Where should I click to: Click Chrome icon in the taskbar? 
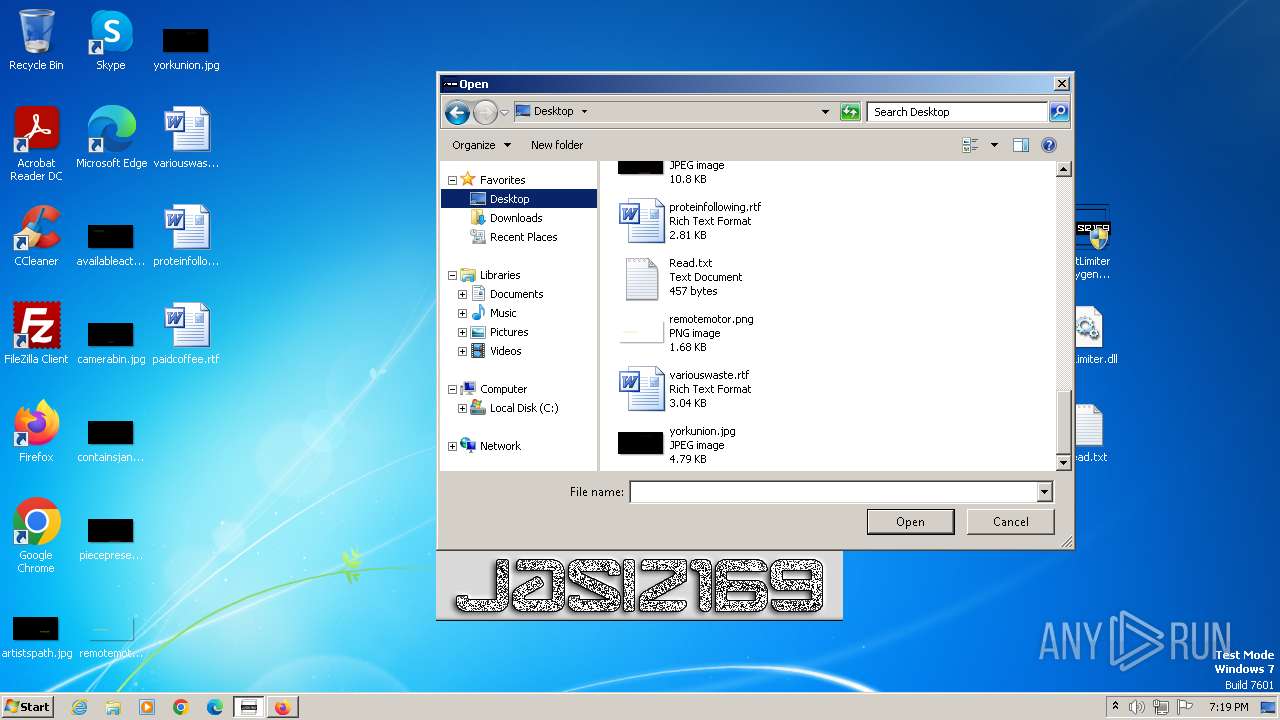tap(181, 707)
